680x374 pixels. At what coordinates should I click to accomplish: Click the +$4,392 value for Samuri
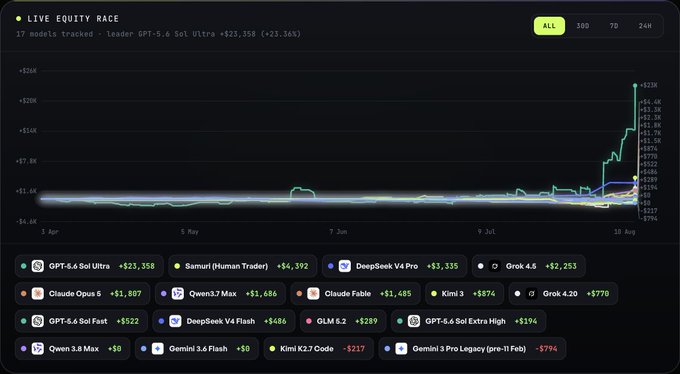[293, 266]
